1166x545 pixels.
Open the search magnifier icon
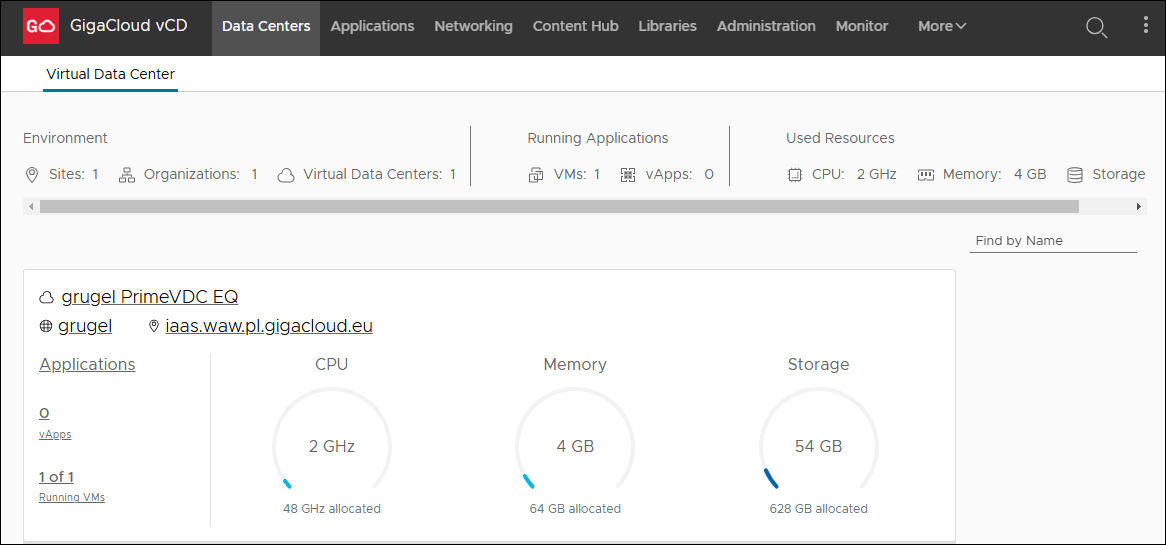(1096, 27)
